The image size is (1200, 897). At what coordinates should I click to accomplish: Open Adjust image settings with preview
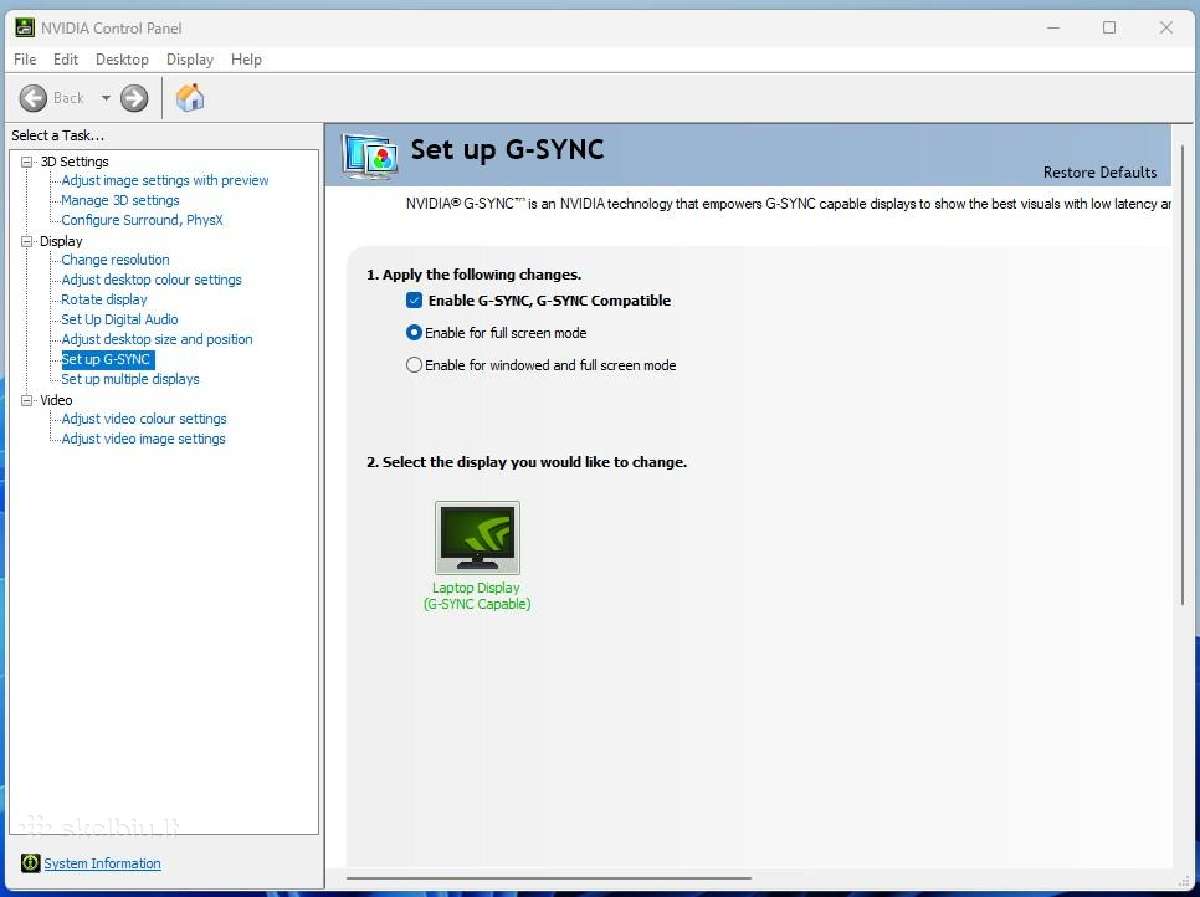coord(165,180)
